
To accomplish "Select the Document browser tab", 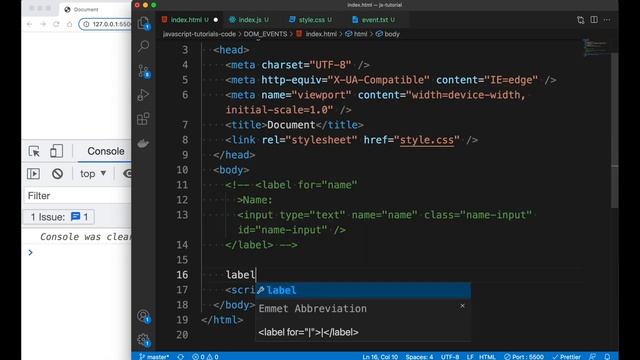I will point(86,9).
